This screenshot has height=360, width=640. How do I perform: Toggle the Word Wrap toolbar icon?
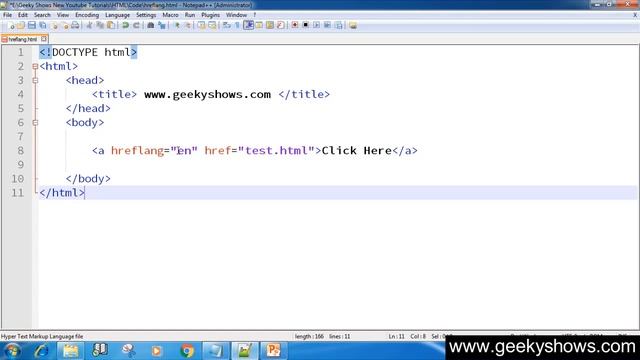pos(227,25)
